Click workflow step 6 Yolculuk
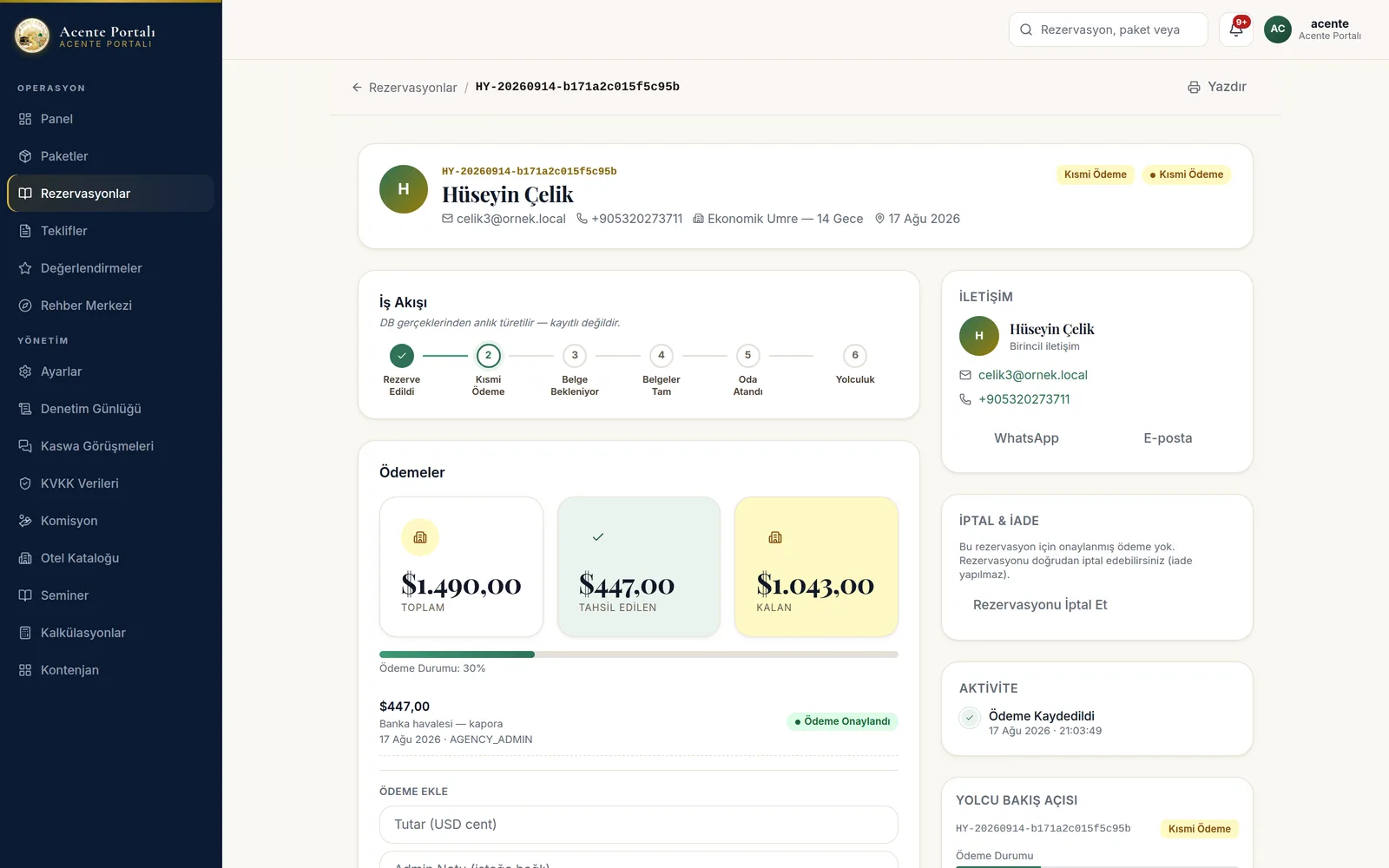Image resolution: width=1389 pixels, height=868 pixels. pos(855,365)
